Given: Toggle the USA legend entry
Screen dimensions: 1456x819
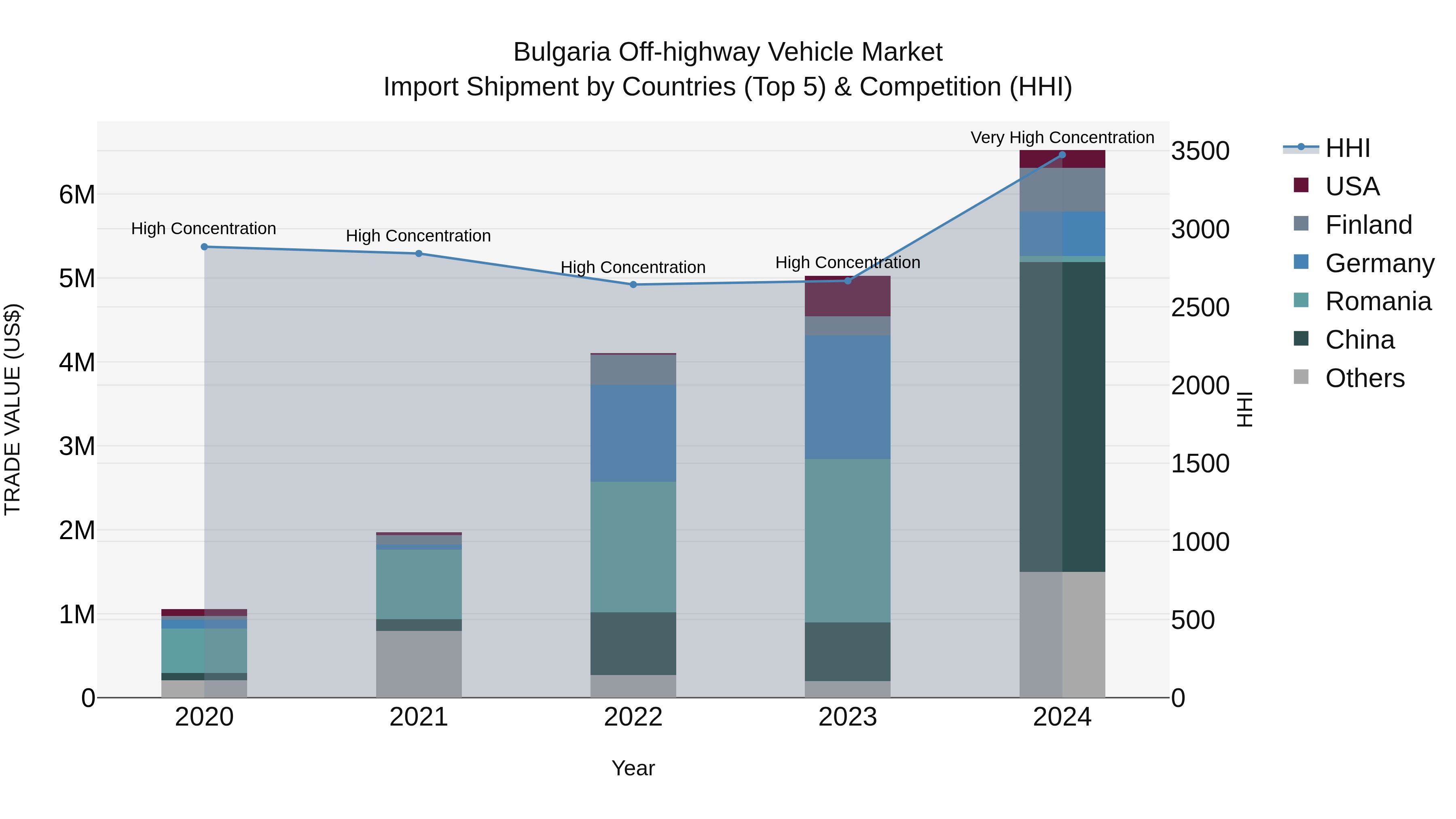Looking at the screenshot, I should [x=1336, y=186].
